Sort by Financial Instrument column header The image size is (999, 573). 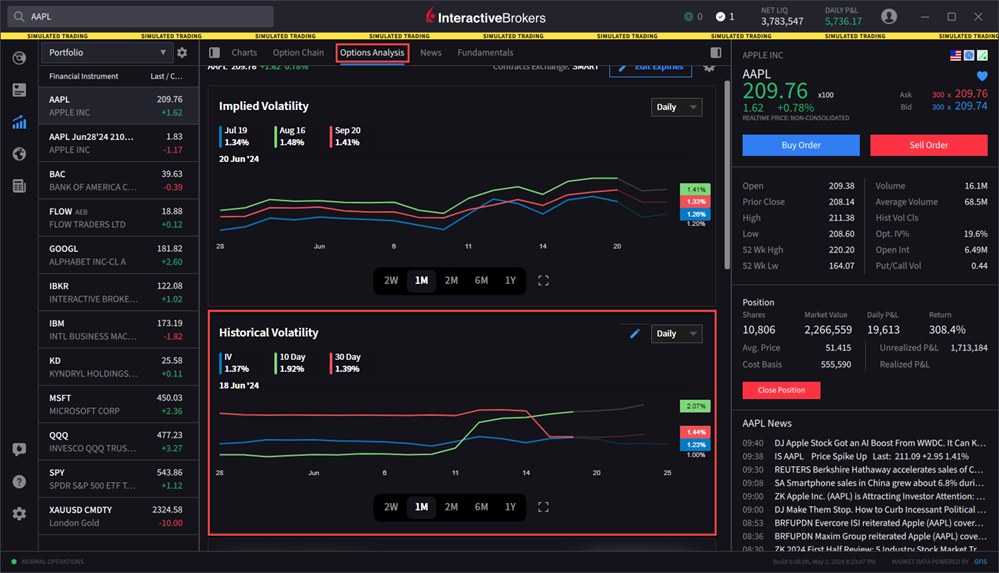[x=83, y=76]
